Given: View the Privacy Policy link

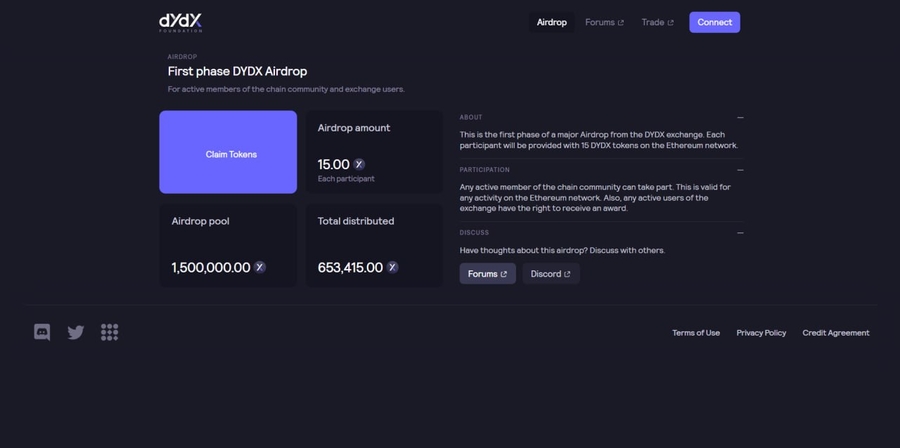Looking at the screenshot, I should point(761,333).
